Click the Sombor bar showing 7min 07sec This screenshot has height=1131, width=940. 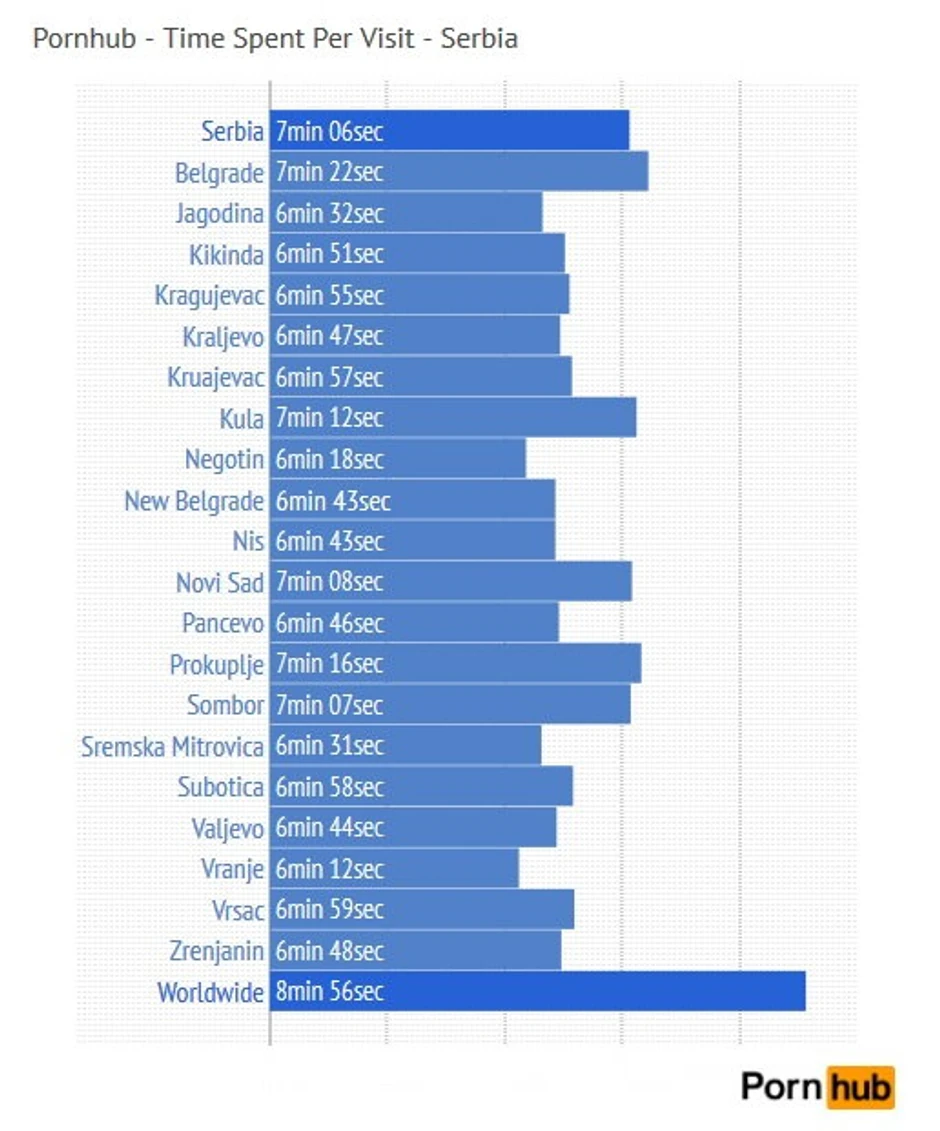pyautogui.click(x=450, y=705)
